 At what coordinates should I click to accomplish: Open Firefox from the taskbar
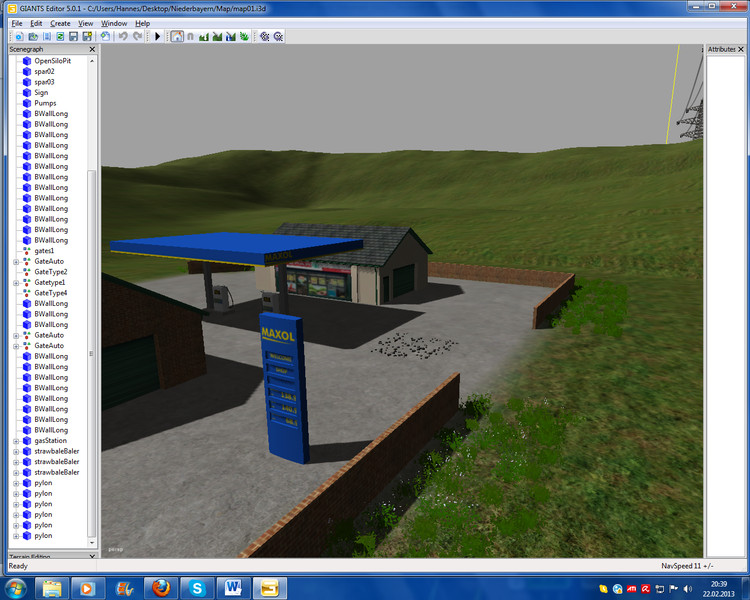[x=161, y=588]
